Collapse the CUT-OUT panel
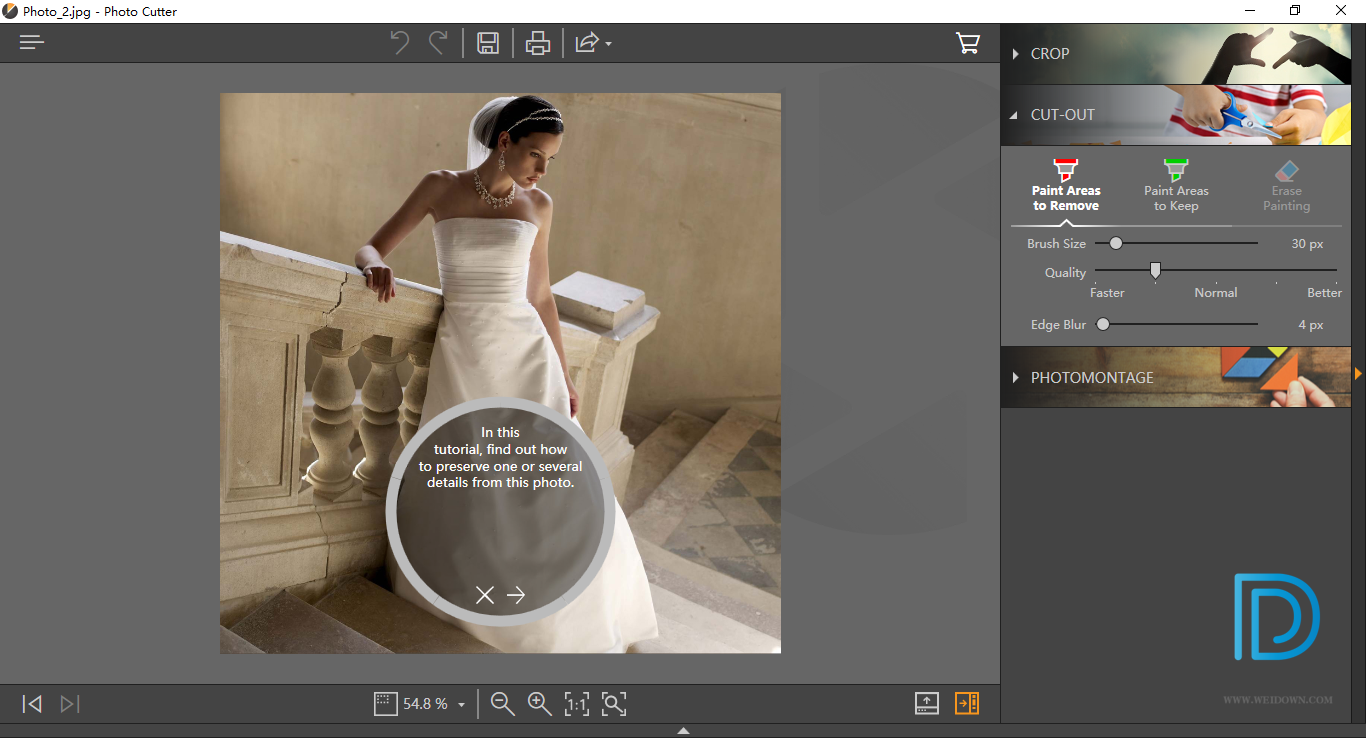The width and height of the screenshot is (1366, 738). coord(1176,115)
